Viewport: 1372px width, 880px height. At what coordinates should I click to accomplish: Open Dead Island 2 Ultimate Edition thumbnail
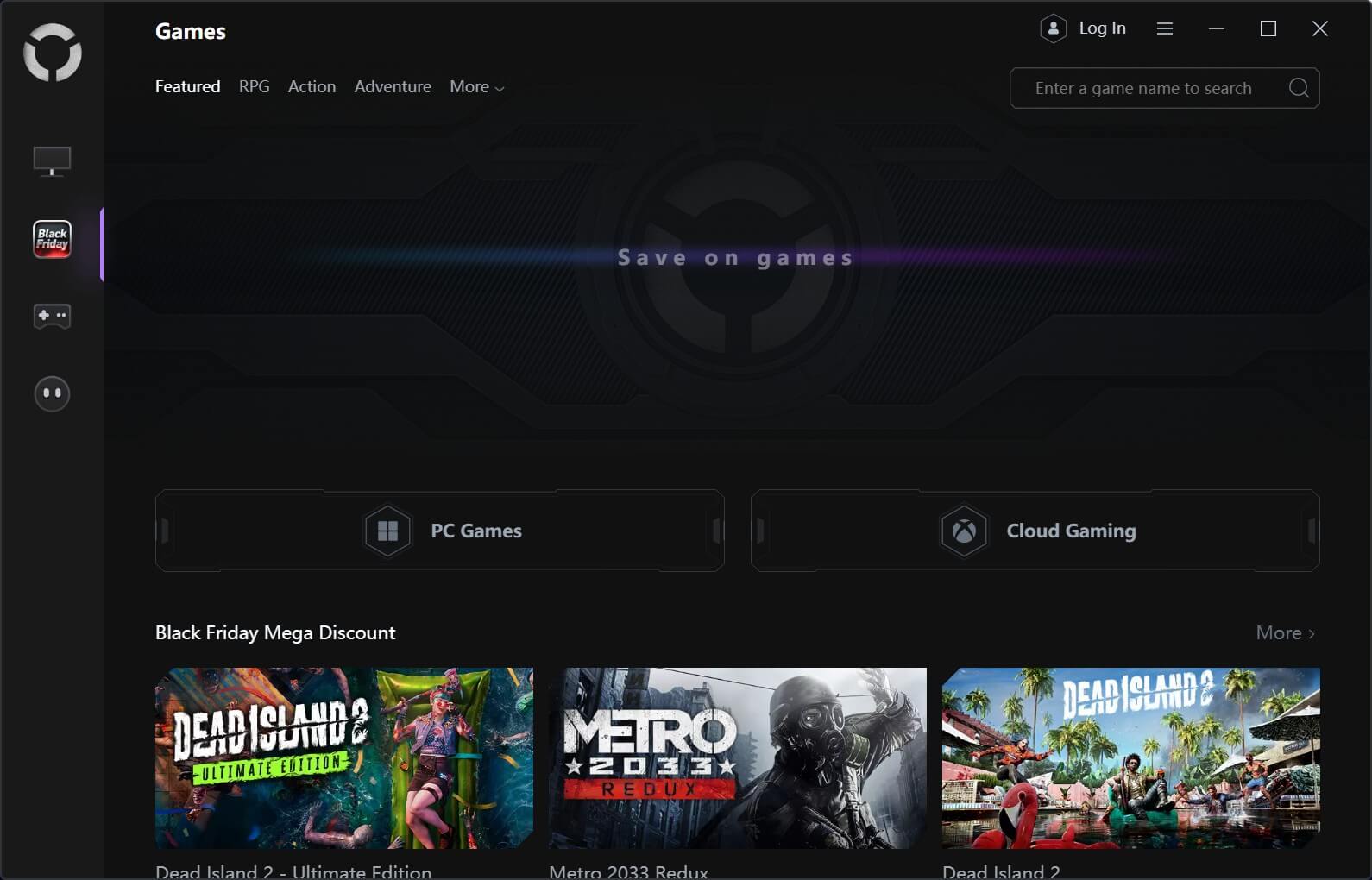pyautogui.click(x=343, y=757)
